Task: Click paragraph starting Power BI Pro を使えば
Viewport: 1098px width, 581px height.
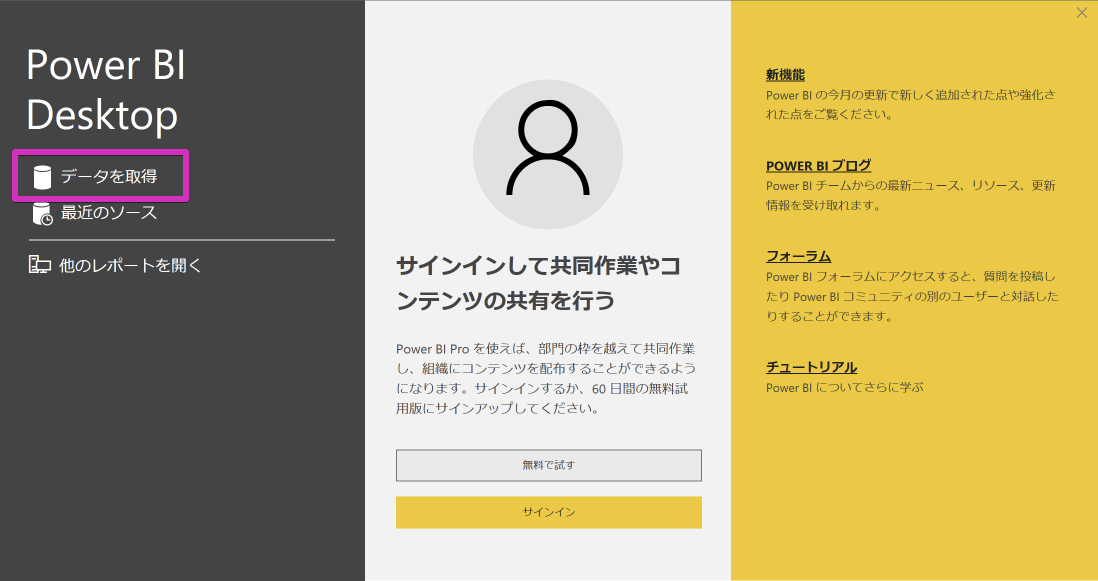Action: point(546,378)
